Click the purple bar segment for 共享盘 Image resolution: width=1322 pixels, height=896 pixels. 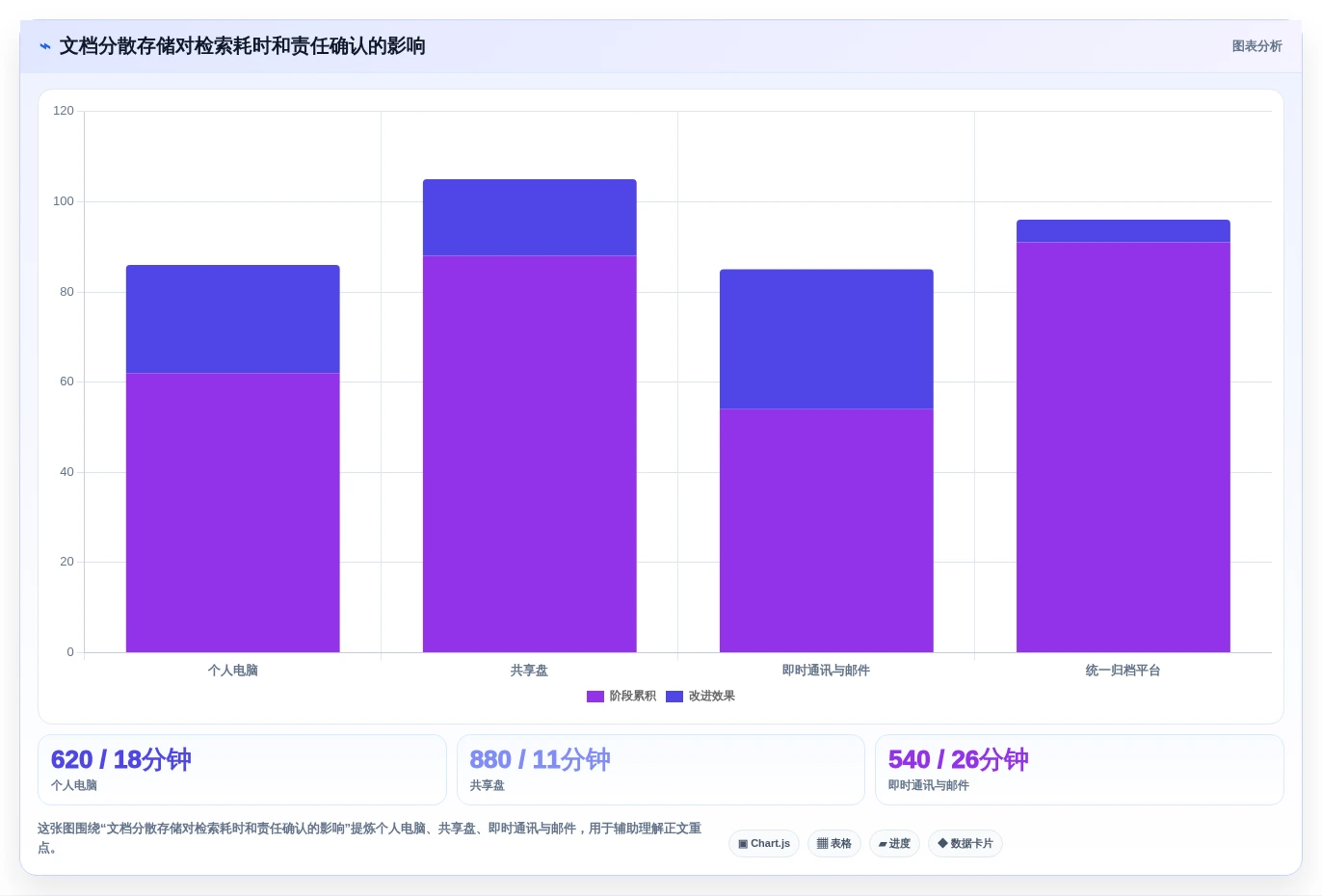530,454
